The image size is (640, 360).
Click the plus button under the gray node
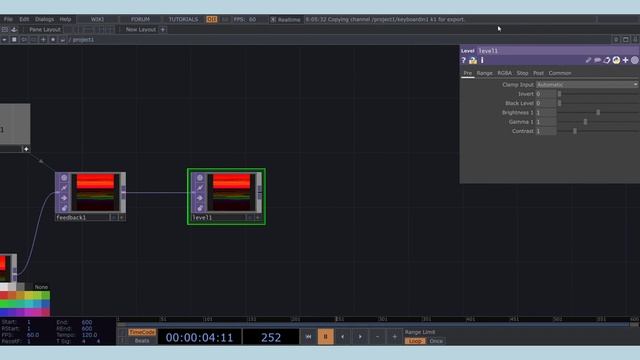pyautogui.click(x=26, y=149)
